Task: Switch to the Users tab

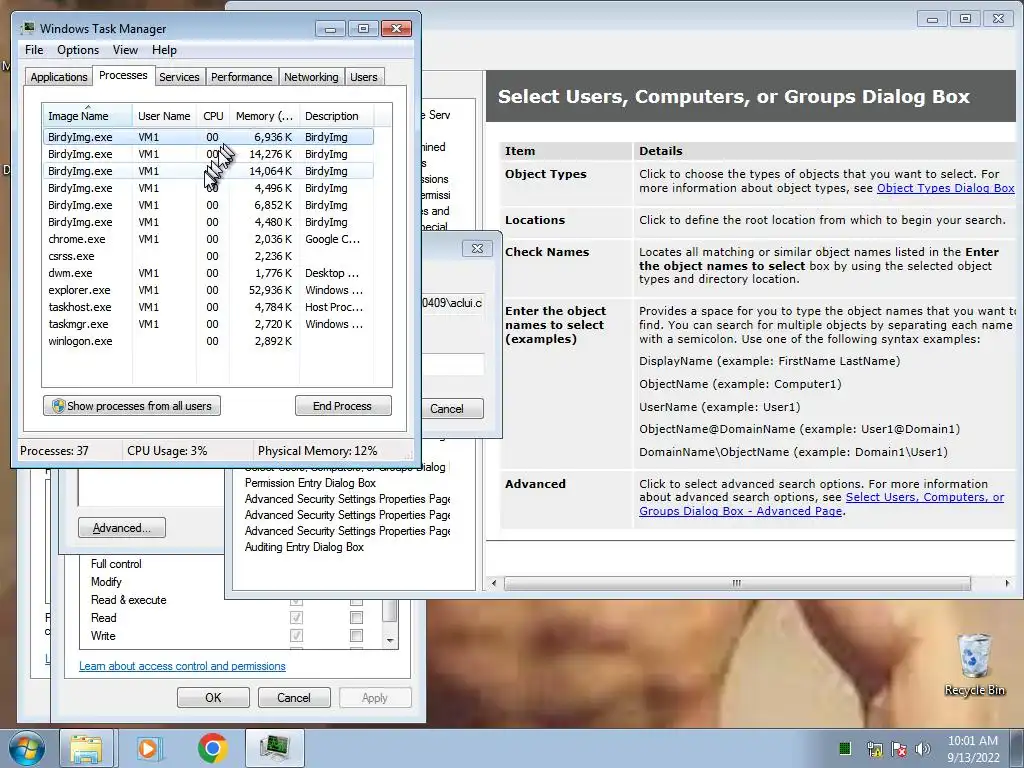Action: (x=363, y=77)
